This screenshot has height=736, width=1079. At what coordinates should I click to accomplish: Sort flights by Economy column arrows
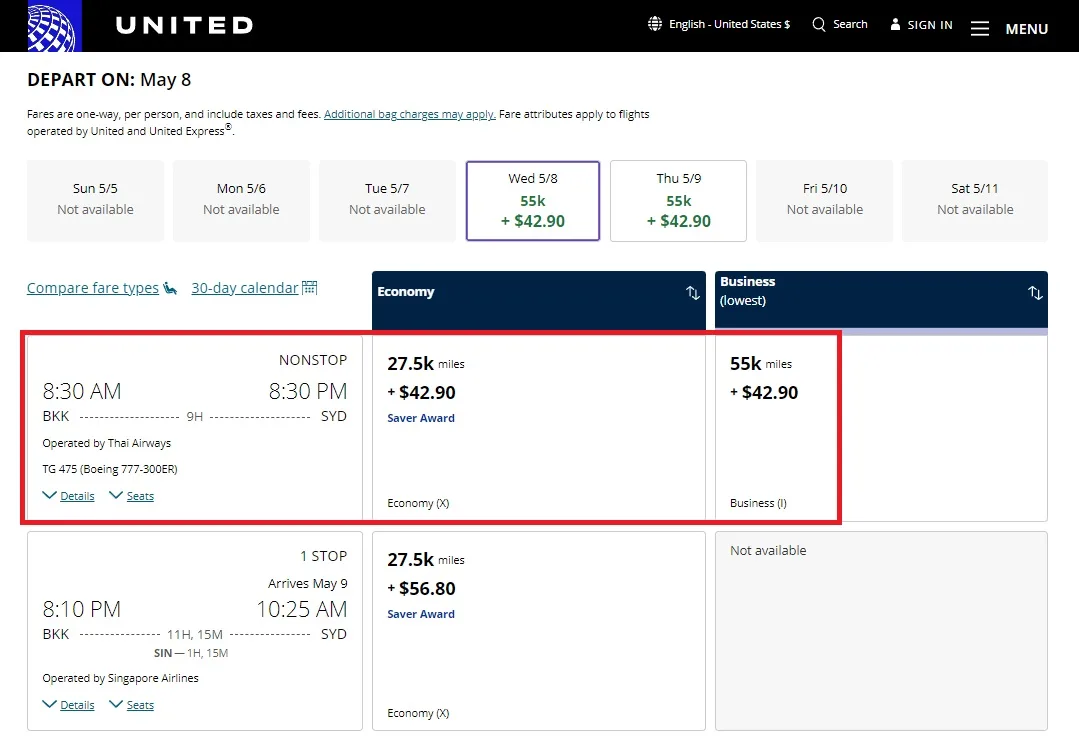[692, 293]
